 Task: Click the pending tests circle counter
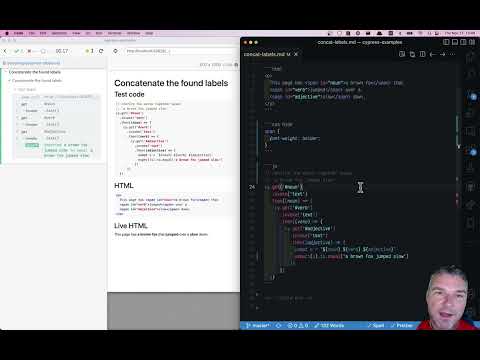pos(43,51)
